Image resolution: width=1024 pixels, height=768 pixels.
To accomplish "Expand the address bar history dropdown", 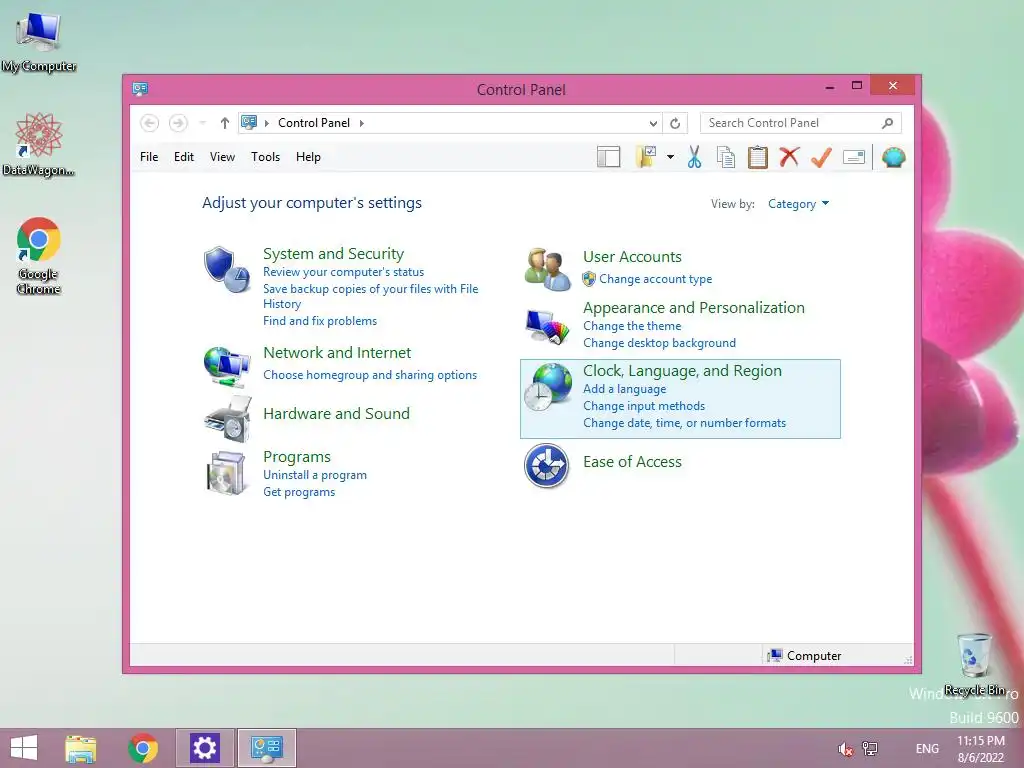I will (653, 123).
